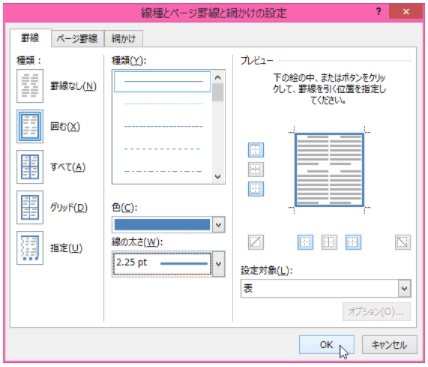Toggle the right border button in preview
Viewport: 428px width, 367px height.
click(353, 242)
